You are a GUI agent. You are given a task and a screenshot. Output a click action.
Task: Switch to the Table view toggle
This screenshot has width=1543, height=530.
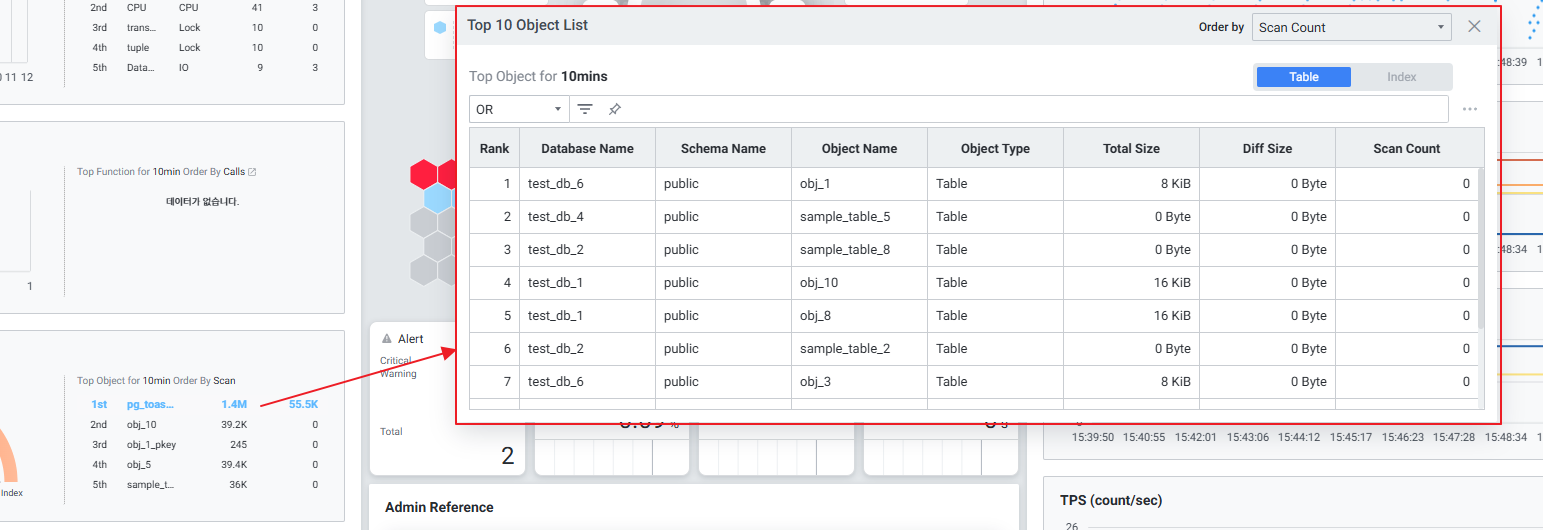point(1303,77)
